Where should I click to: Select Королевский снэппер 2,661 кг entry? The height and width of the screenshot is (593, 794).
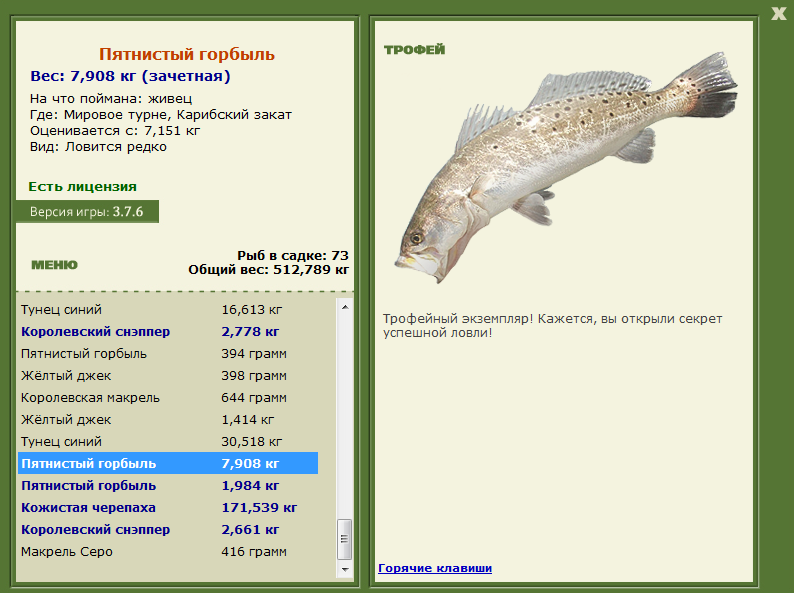point(168,530)
